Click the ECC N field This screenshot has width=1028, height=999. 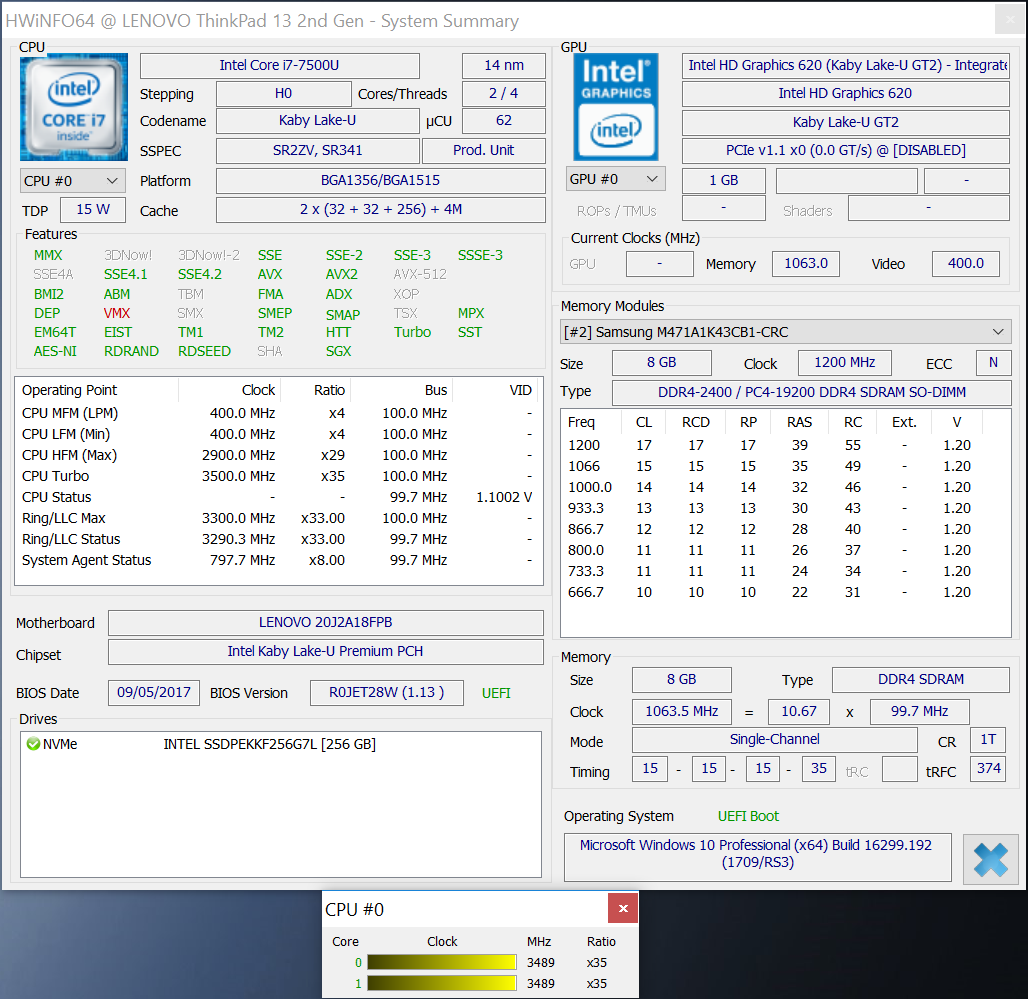[x=993, y=362]
